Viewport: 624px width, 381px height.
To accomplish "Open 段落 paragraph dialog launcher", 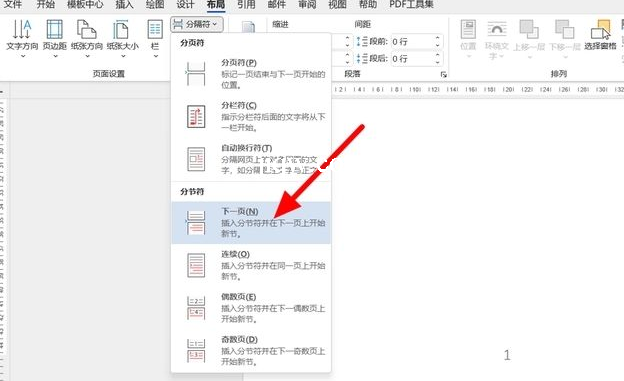I will coord(444,74).
